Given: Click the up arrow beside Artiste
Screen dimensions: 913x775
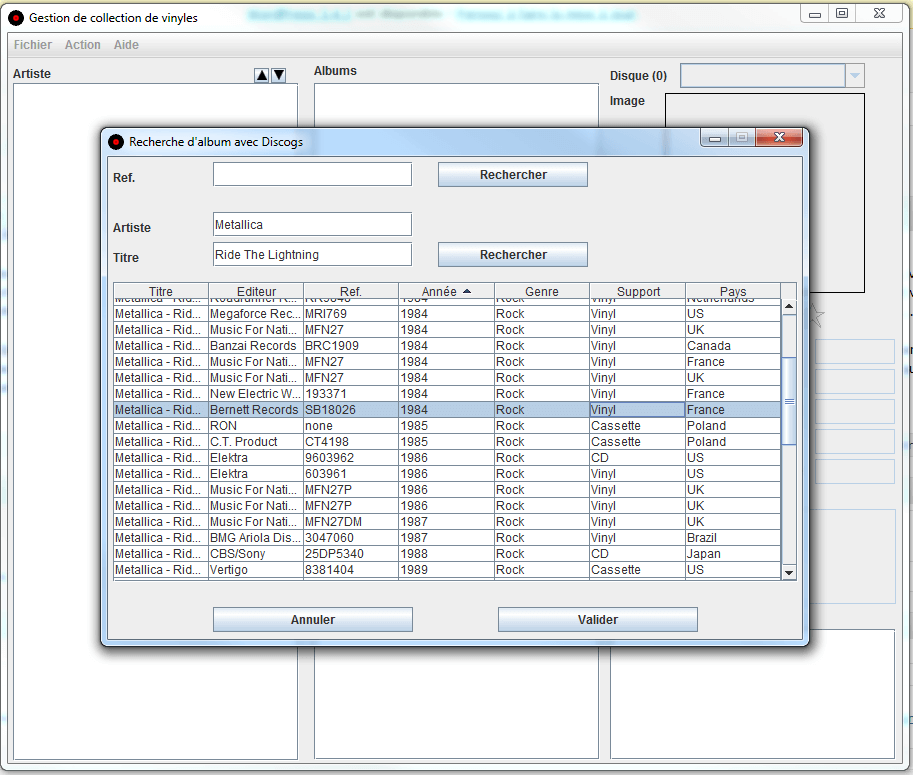Looking at the screenshot, I should (262, 75).
